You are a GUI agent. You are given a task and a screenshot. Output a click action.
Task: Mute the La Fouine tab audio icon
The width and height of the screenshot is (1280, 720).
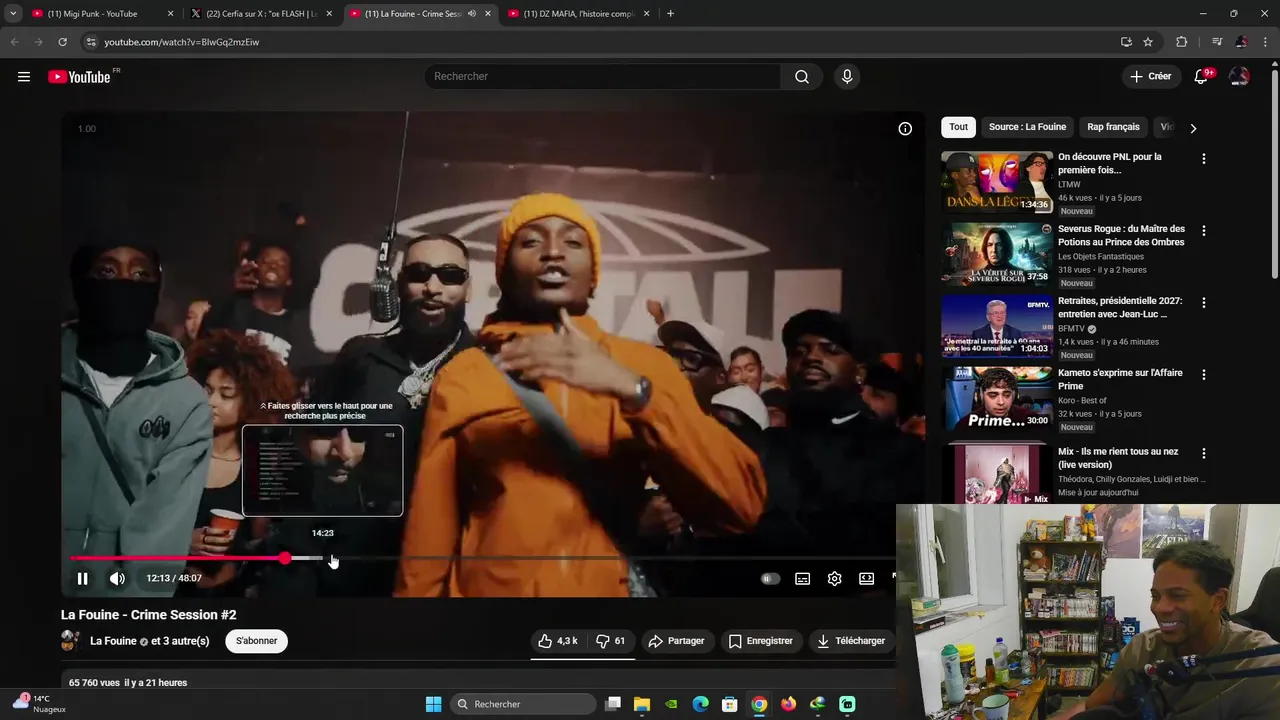point(471,14)
